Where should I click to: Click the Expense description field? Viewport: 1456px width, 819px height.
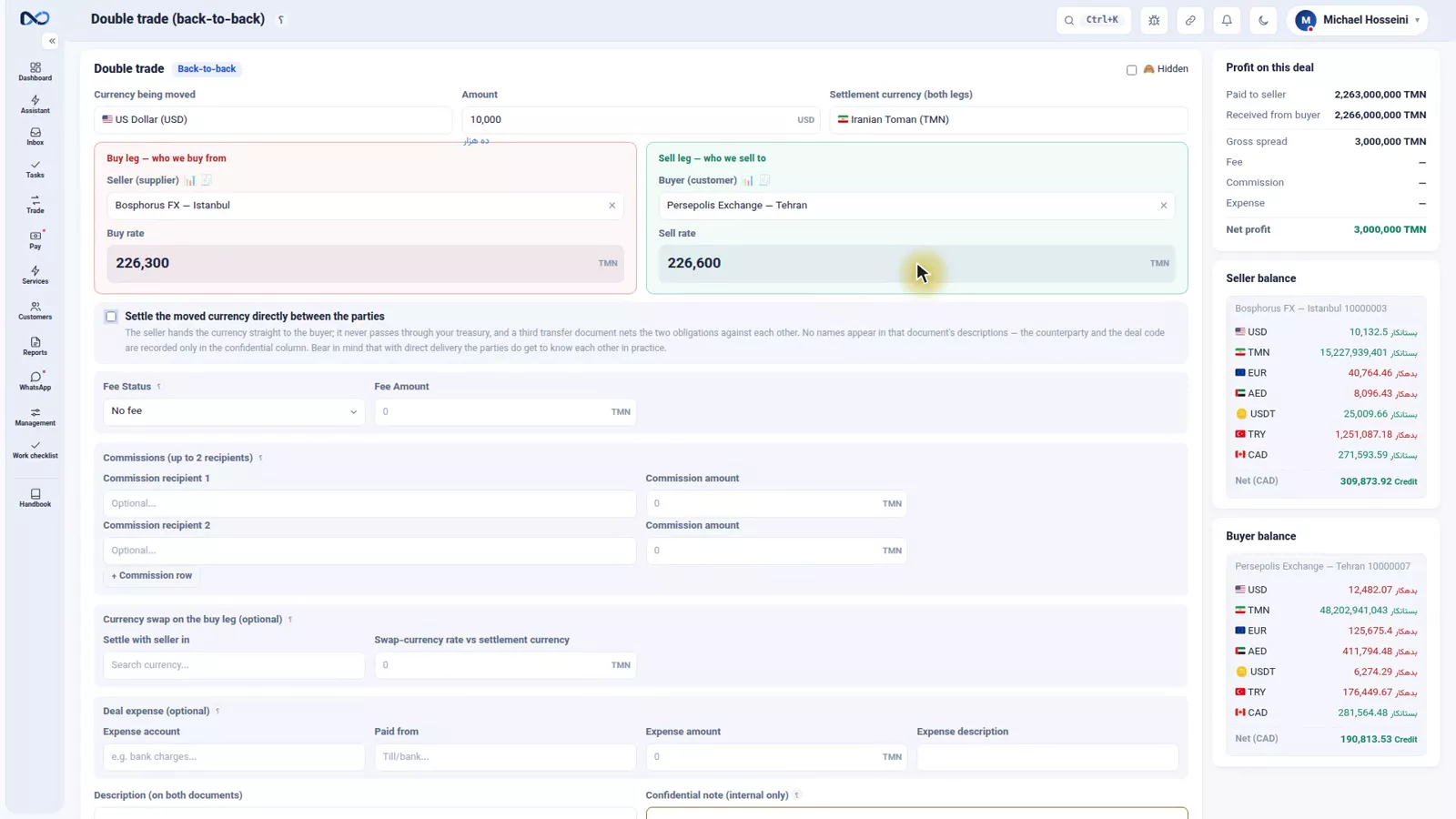pos(1047,757)
